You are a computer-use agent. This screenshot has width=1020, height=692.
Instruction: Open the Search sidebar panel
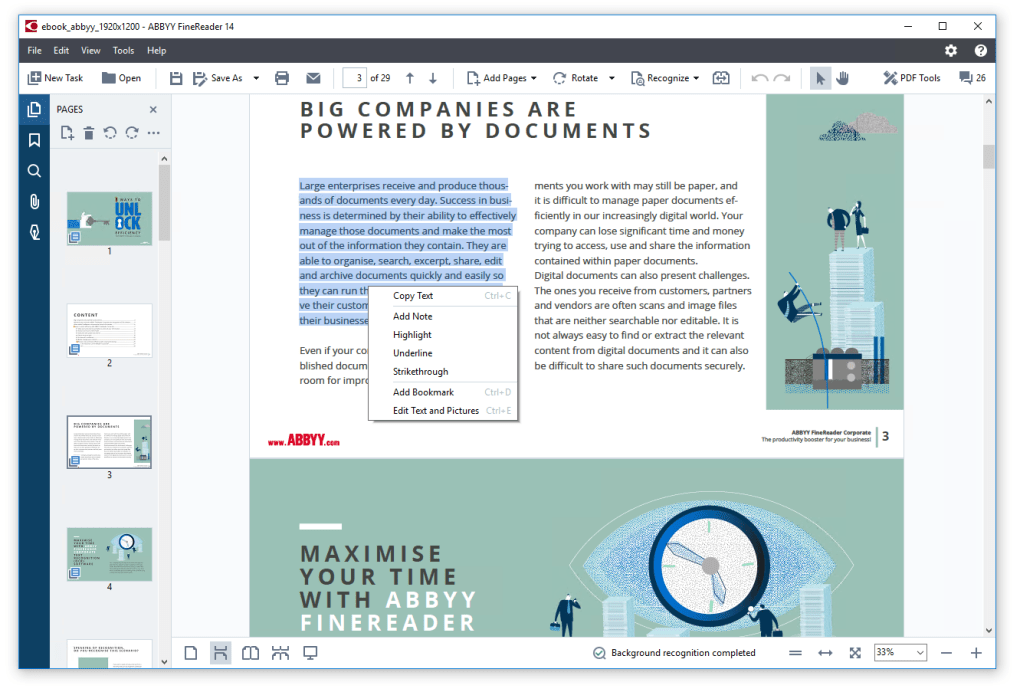point(34,170)
